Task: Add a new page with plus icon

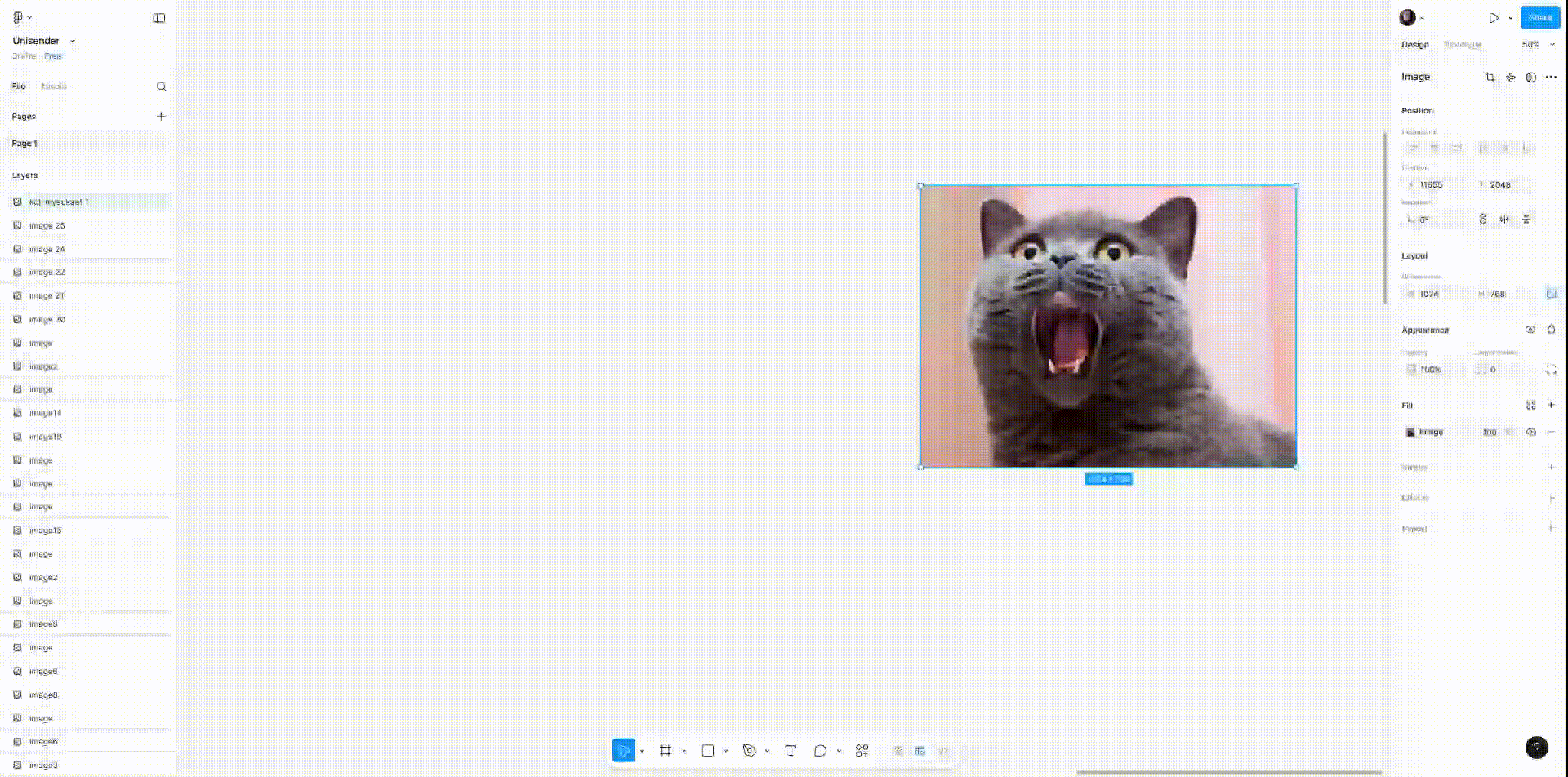Action: tap(161, 117)
